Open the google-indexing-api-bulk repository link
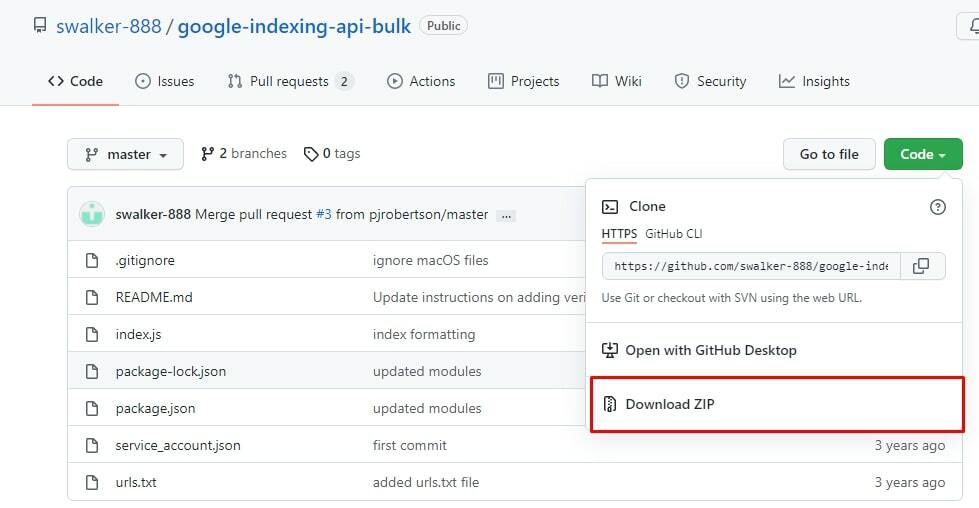 (294, 26)
